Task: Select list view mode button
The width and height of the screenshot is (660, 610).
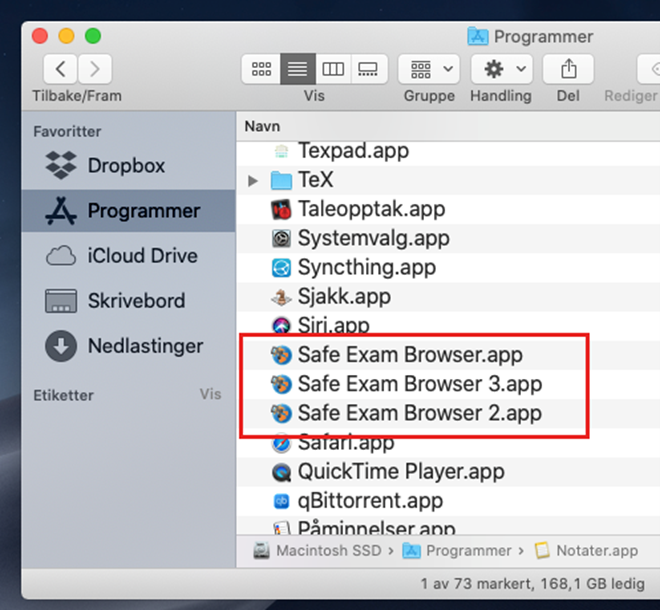Action: pyautogui.click(x=298, y=69)
